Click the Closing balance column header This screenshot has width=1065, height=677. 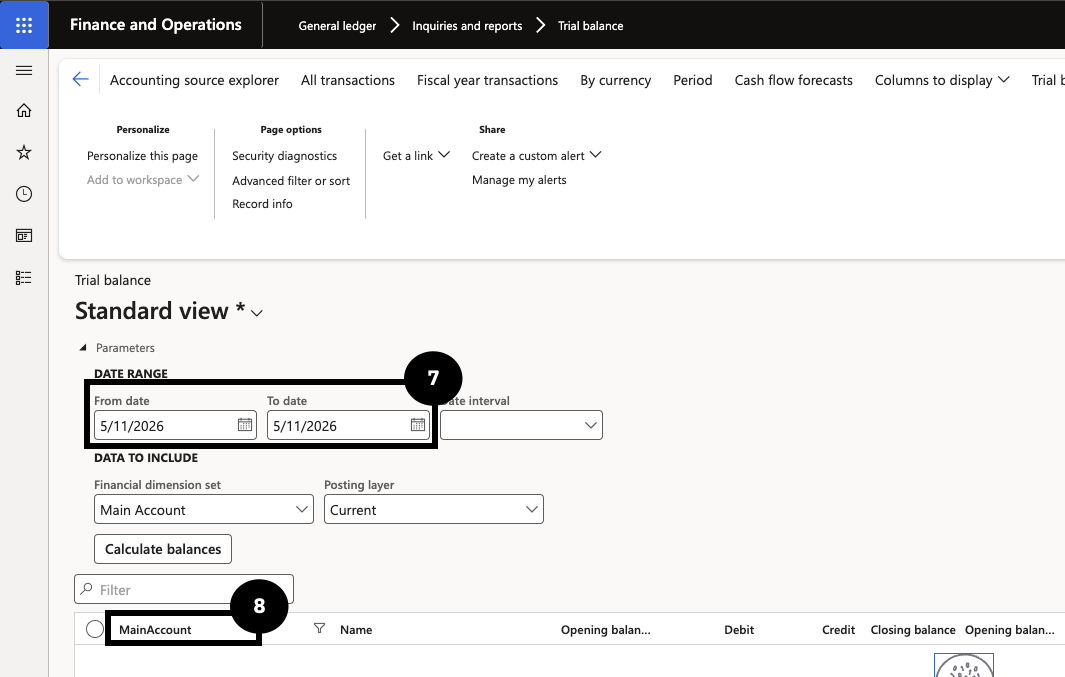pos(913,629)
